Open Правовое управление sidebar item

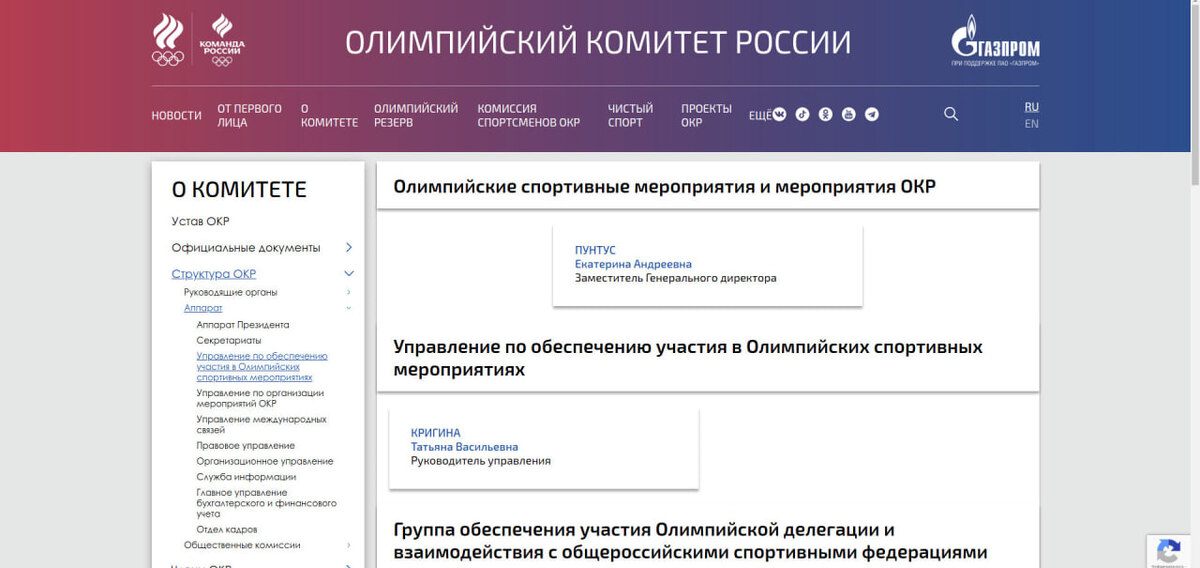[x=245, y=445]
